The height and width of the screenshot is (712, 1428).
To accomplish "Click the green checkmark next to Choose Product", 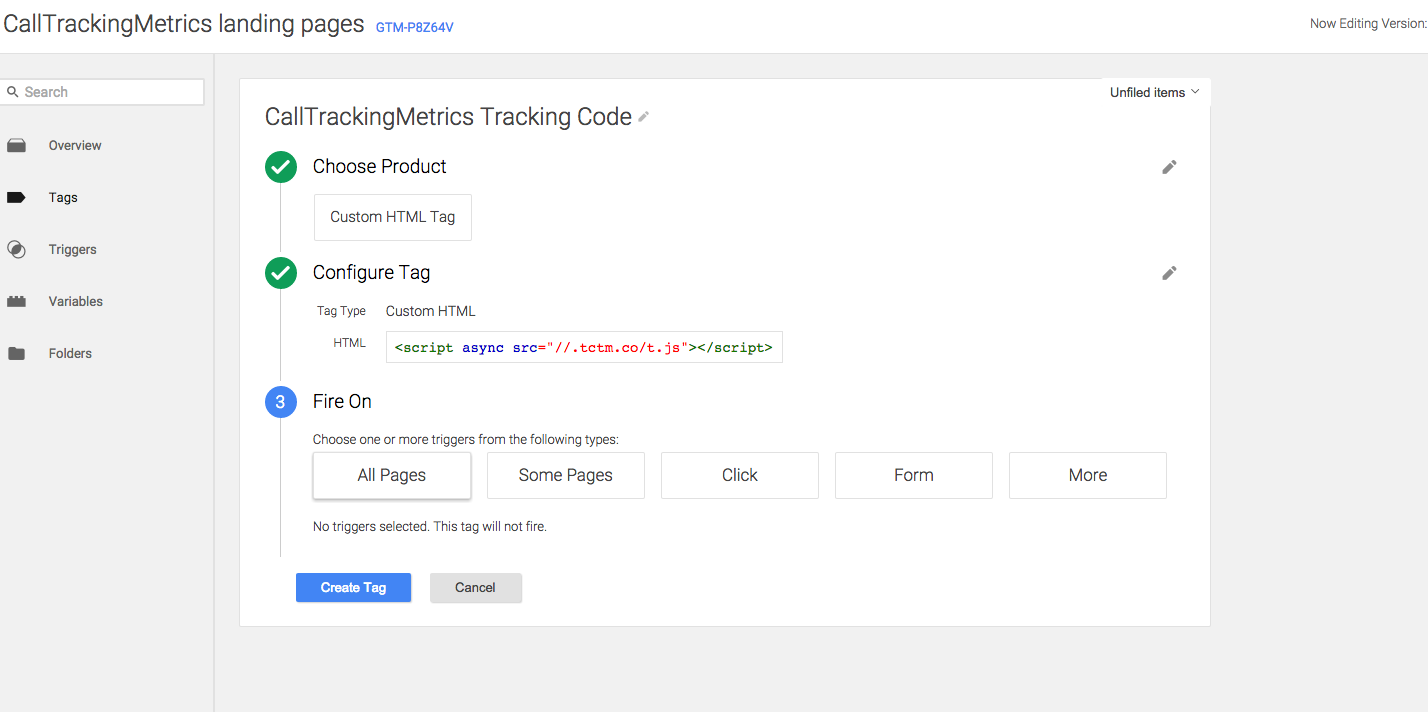I will (x=281, y=167).
